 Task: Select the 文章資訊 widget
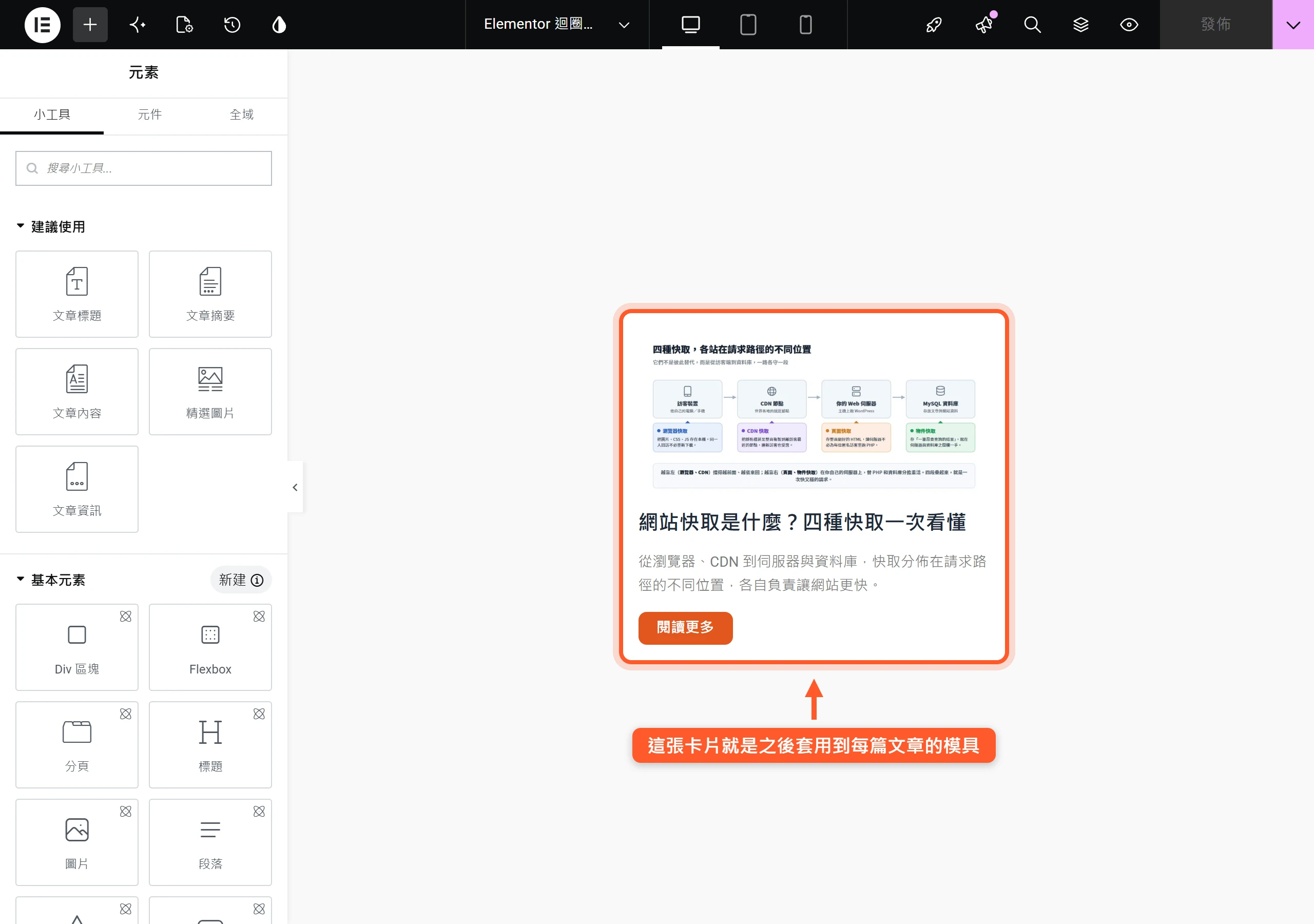(x=76, y=489)
